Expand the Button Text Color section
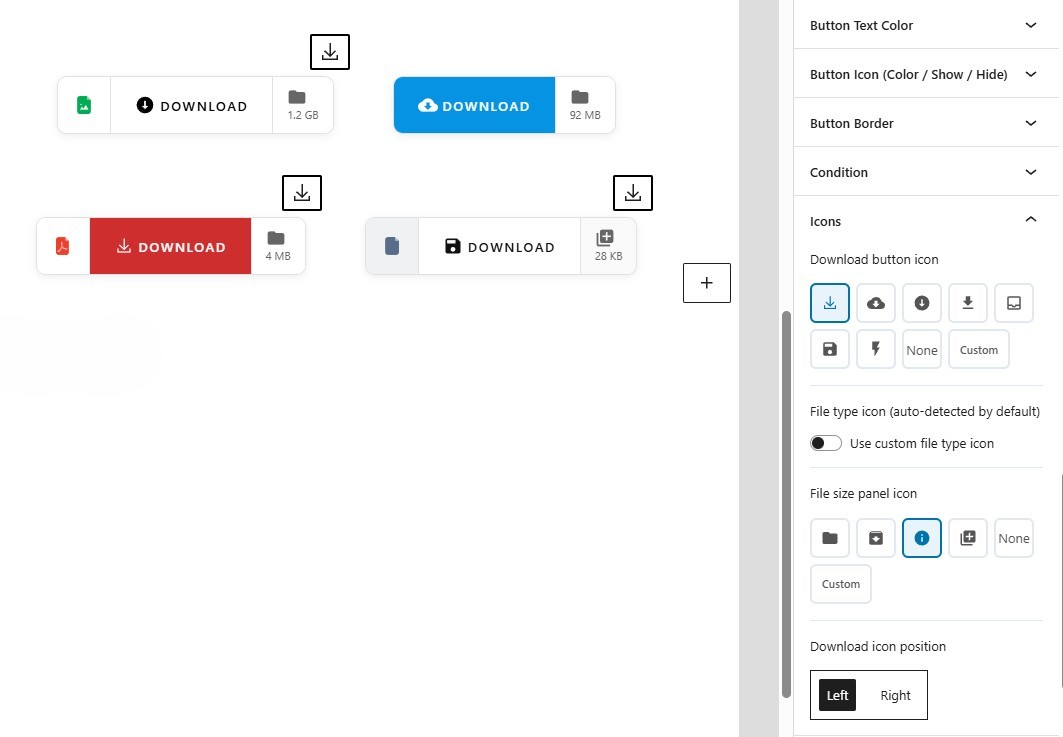The width and height of the screenshot is (1063, 737). coord(925,25)
